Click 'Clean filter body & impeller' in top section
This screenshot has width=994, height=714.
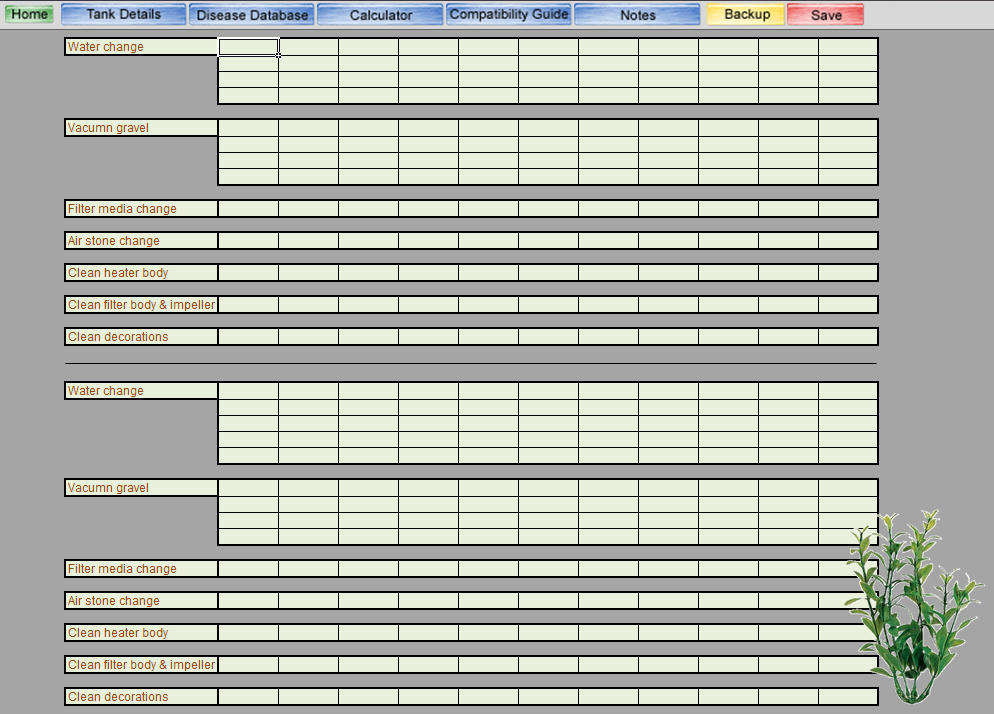click(140, 304)
